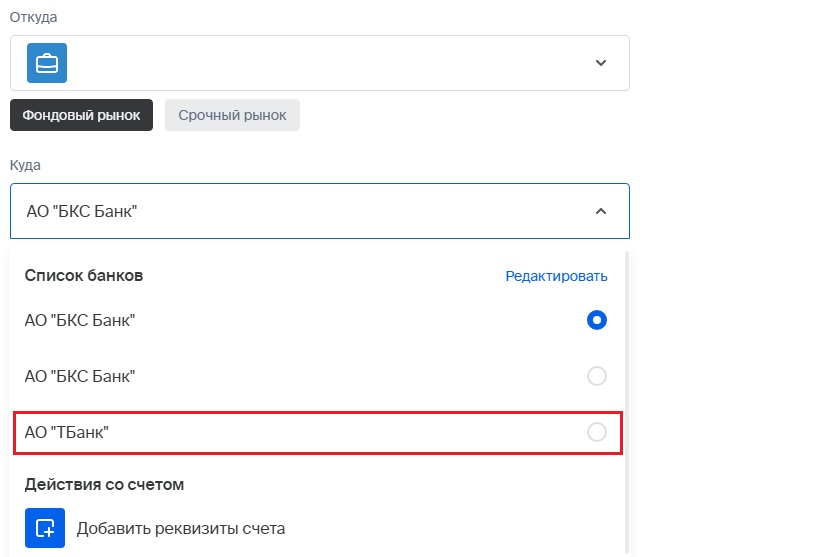
Task: Click the blue add-account plus icon
Action: (45, 527)
